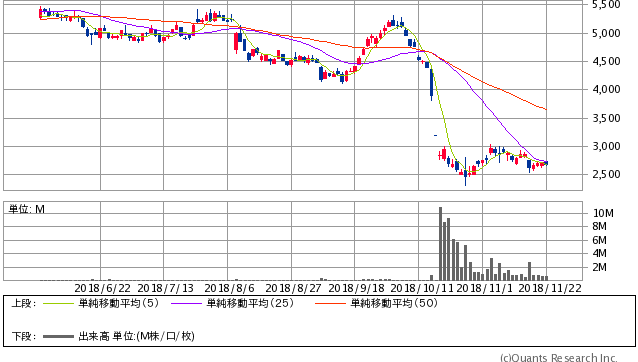Screen dimensions: 638x362
Task: Click the 2018/7/13 date axis label
Action: click(166, 288)
